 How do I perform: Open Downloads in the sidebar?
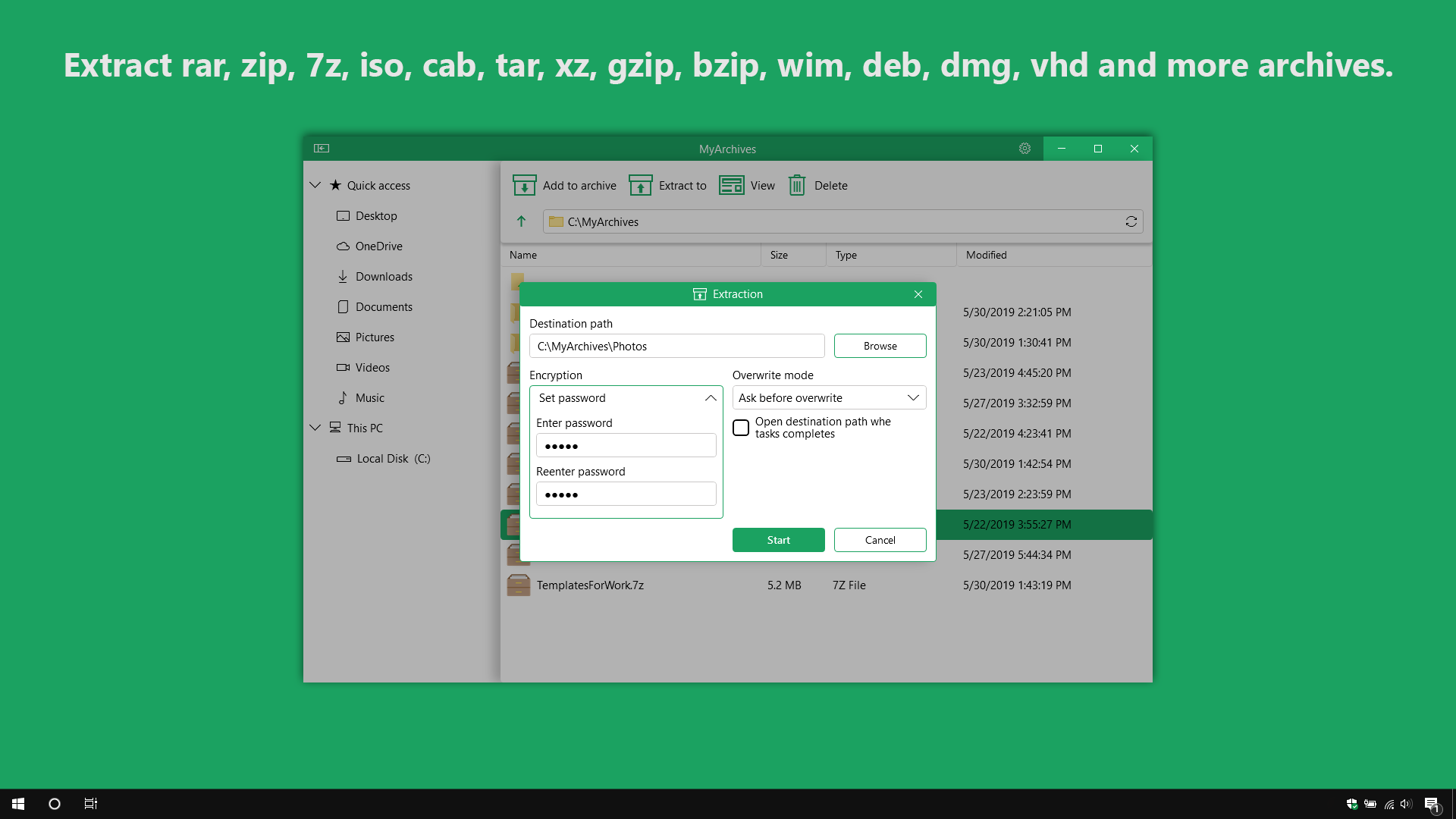point(384,277)
